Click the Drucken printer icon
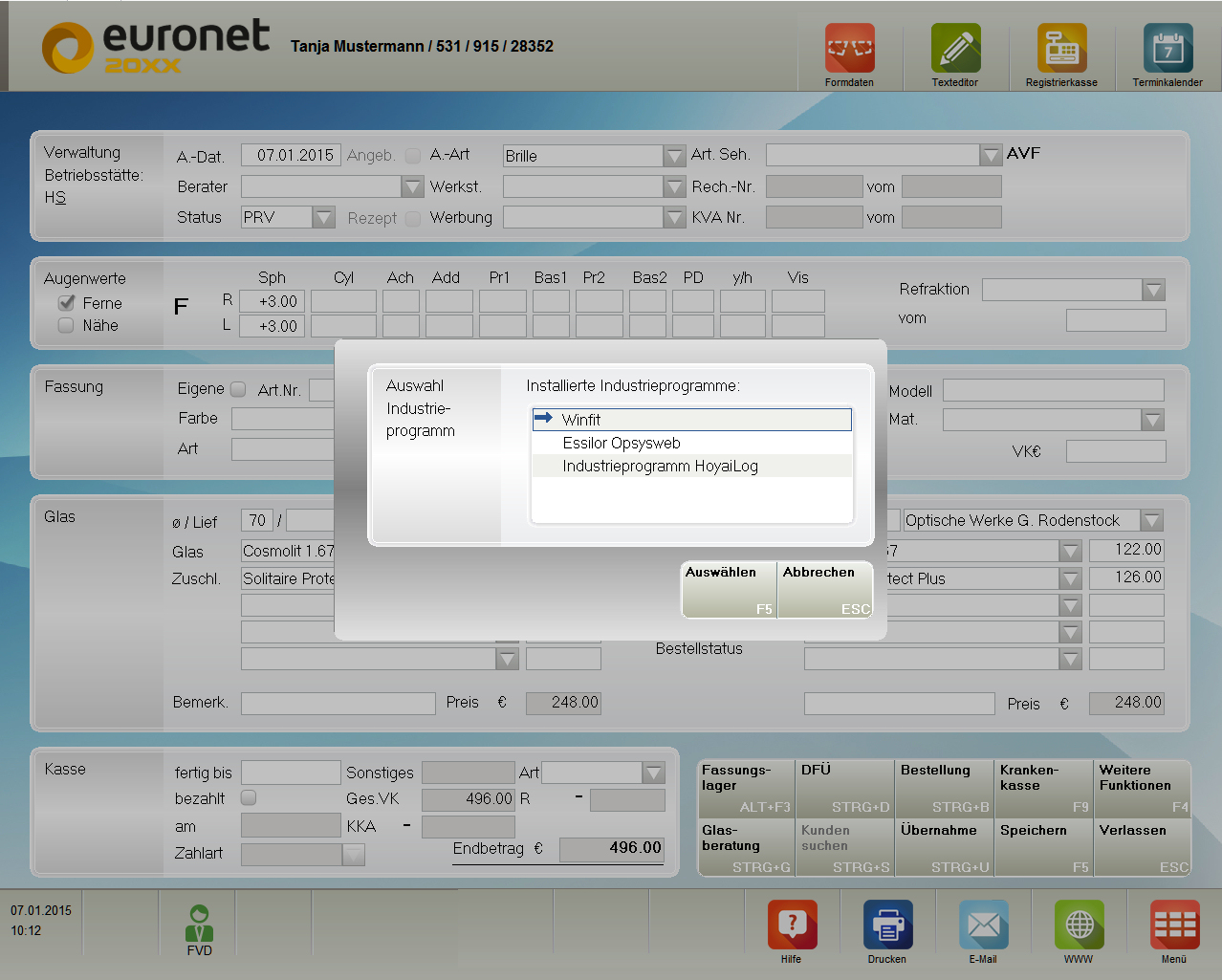The height and width of the screenshot is (980, 1222). [x=887, y=925]
